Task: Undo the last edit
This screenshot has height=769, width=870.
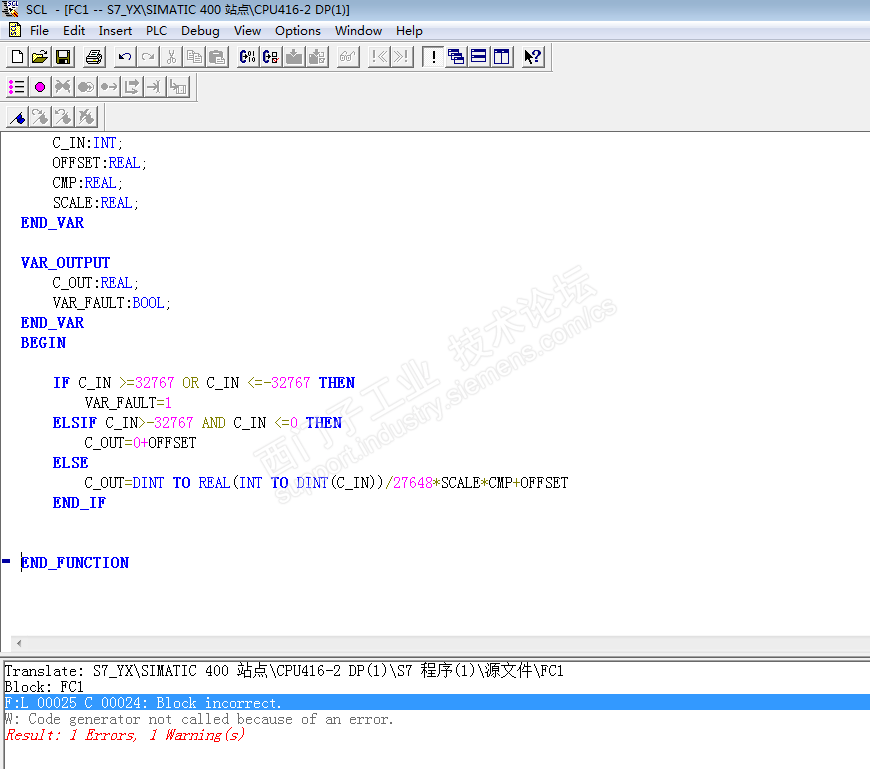Action: click(x=125, y=57)
